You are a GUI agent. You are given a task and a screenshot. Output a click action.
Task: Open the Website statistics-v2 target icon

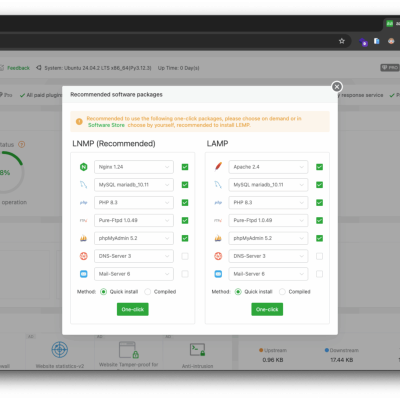(x=60, y=350)
